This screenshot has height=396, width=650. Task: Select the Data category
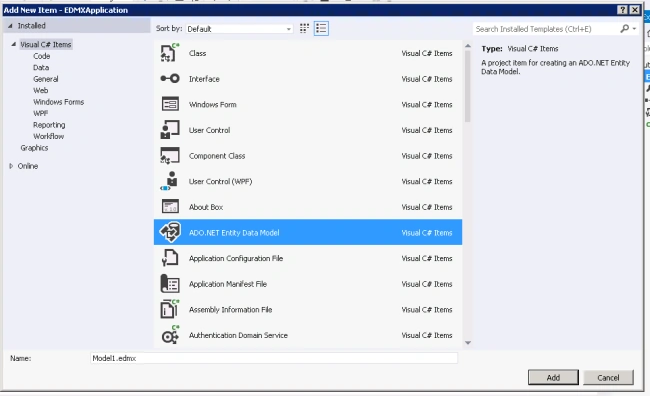pos(41,67)
